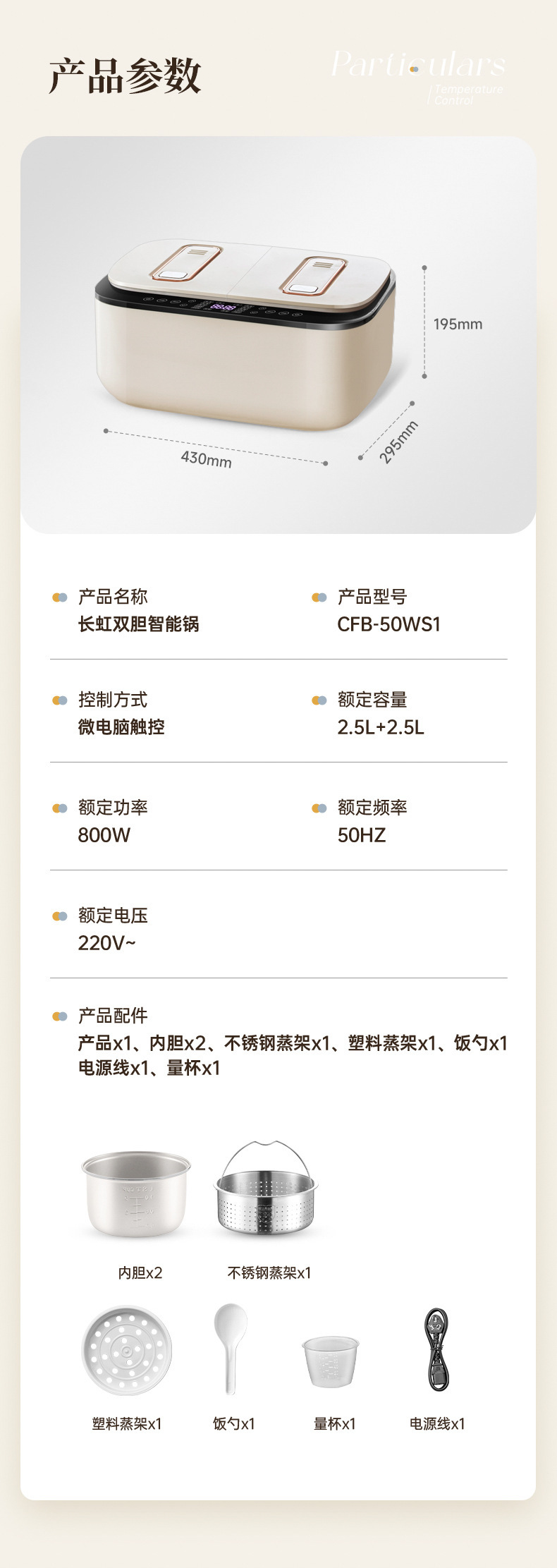
Task: Click the cooker's digital display panel
Action: [224, 307]
